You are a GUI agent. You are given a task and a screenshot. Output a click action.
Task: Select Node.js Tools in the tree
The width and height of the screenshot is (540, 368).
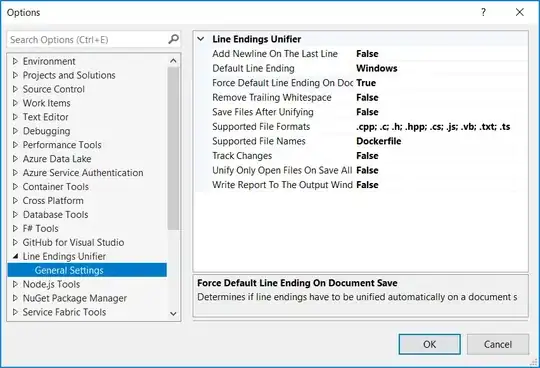51,284
